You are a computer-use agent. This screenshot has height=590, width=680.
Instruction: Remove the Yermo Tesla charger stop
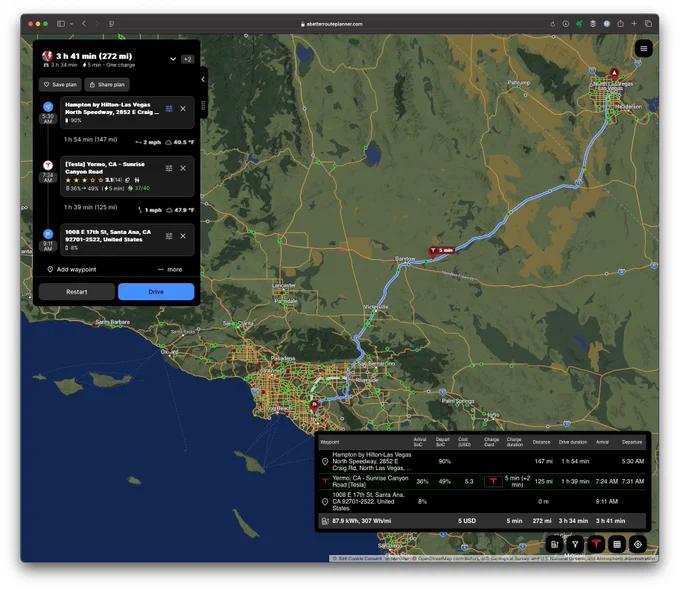pos(183,168)
